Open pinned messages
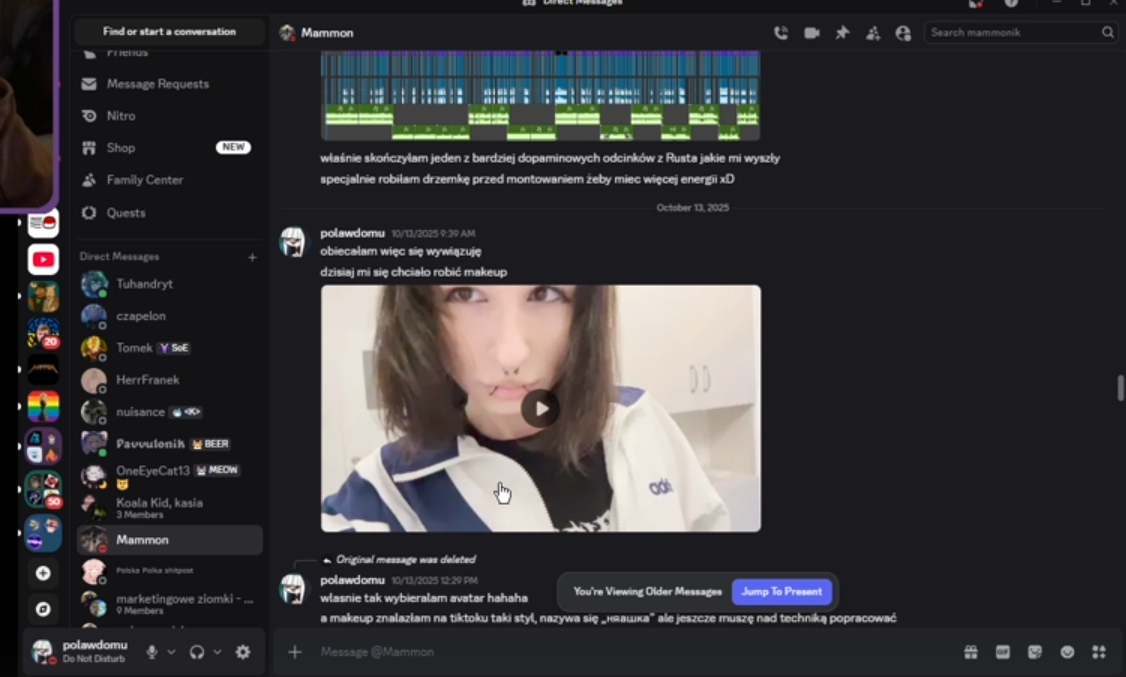This screenshot has height=677, width=1126. [842, 33]
